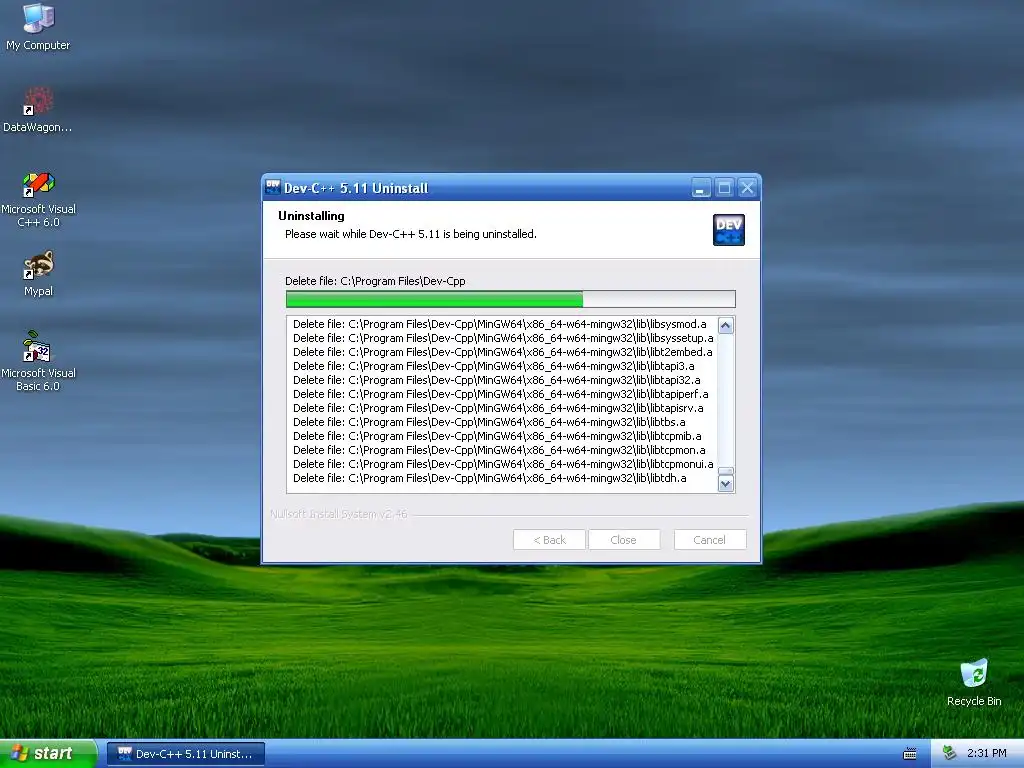Click the scroll down arrow of the log list
The image size is (1024, 768).
(726, 484)
